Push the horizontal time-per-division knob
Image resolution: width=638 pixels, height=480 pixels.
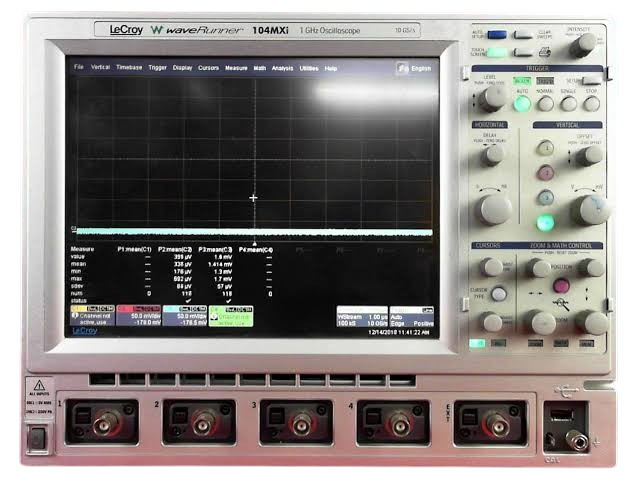tap(494, 209)
